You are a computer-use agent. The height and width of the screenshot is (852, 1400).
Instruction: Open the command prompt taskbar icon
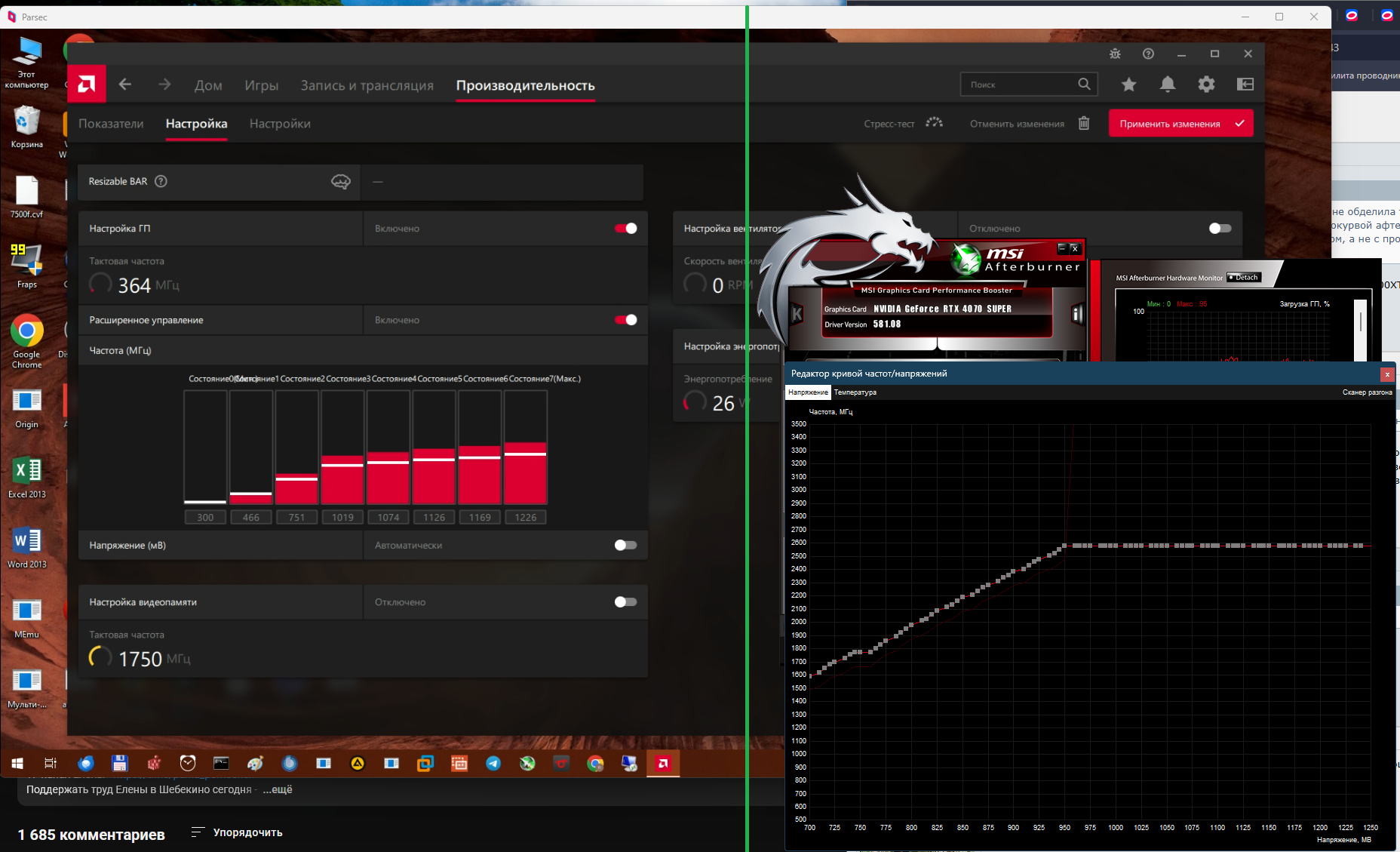pos(221,764)
